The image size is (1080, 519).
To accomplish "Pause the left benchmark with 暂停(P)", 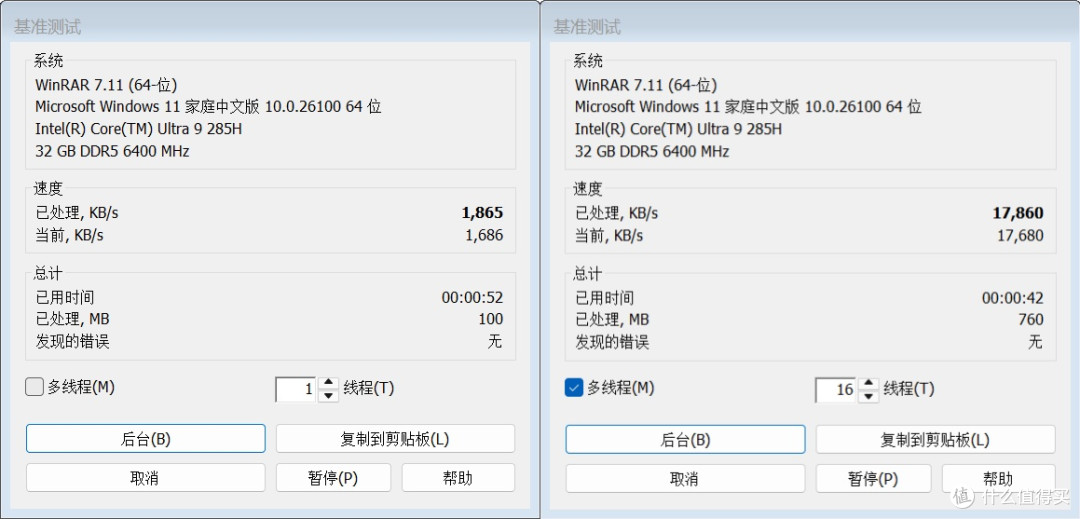I will click(333, 478).
